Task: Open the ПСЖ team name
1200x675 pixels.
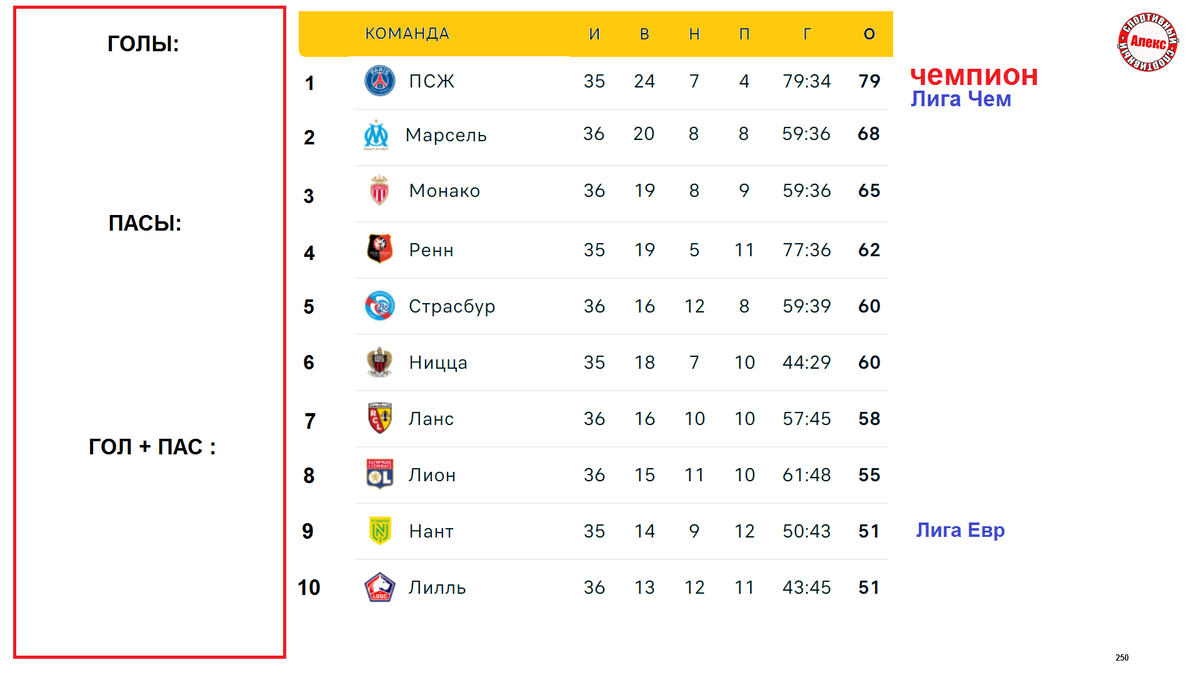Action: click(432, 81)
